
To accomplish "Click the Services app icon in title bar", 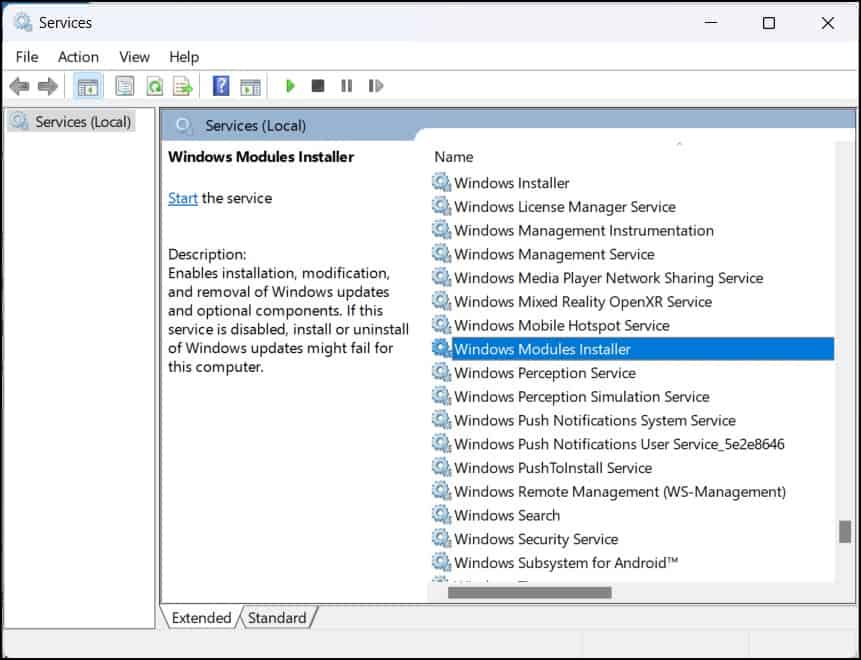I will (23, 23).
